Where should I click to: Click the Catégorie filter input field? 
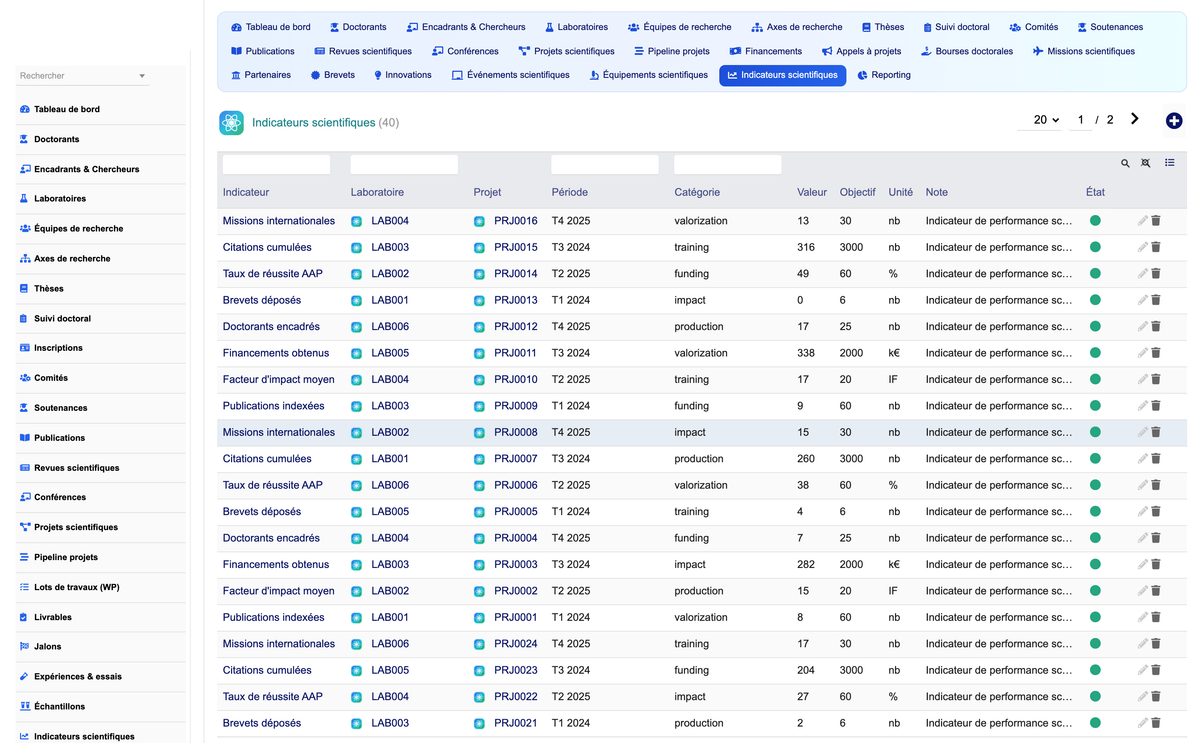pyautogui.click(x=728, y=164)
